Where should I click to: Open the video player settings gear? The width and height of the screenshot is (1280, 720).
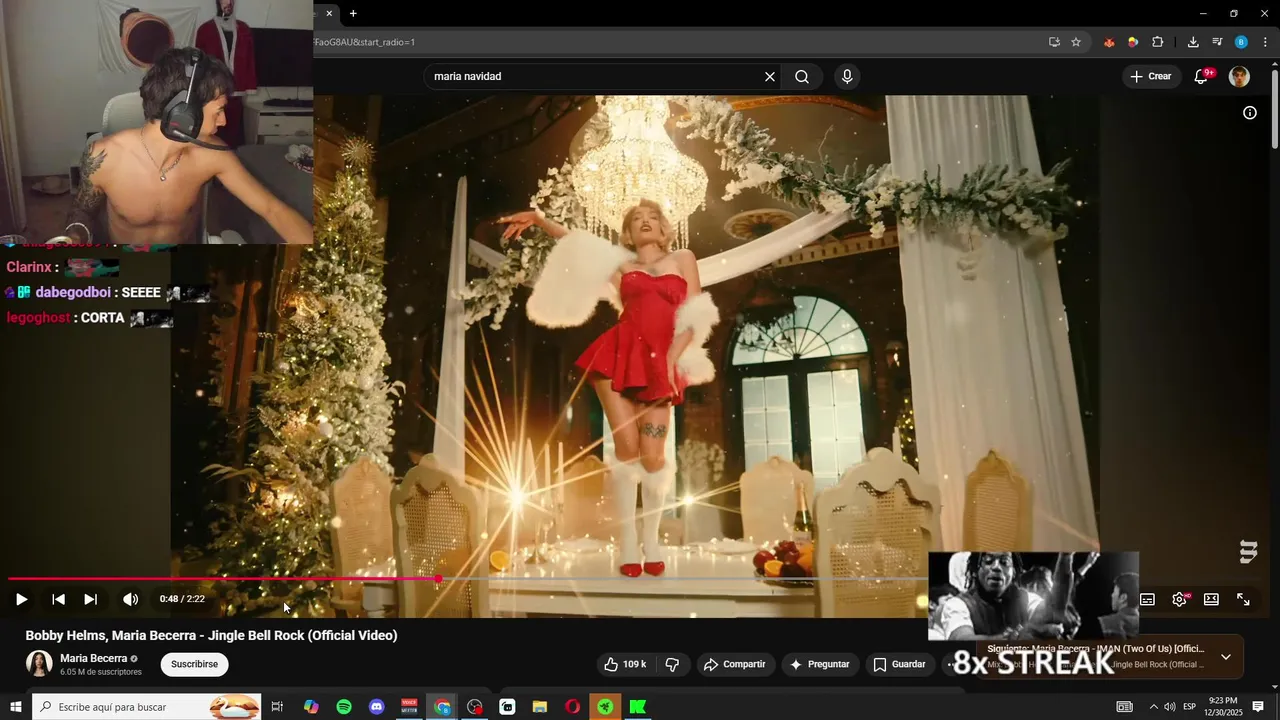point(1180,599)
